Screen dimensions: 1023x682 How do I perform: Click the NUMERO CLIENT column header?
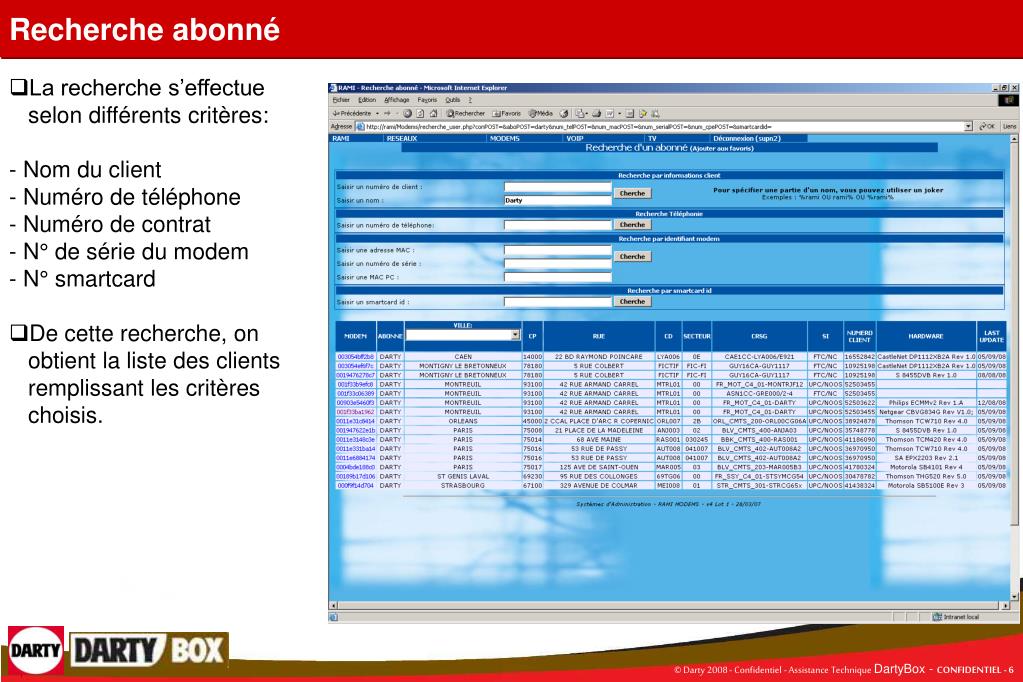tap(859, 336)
